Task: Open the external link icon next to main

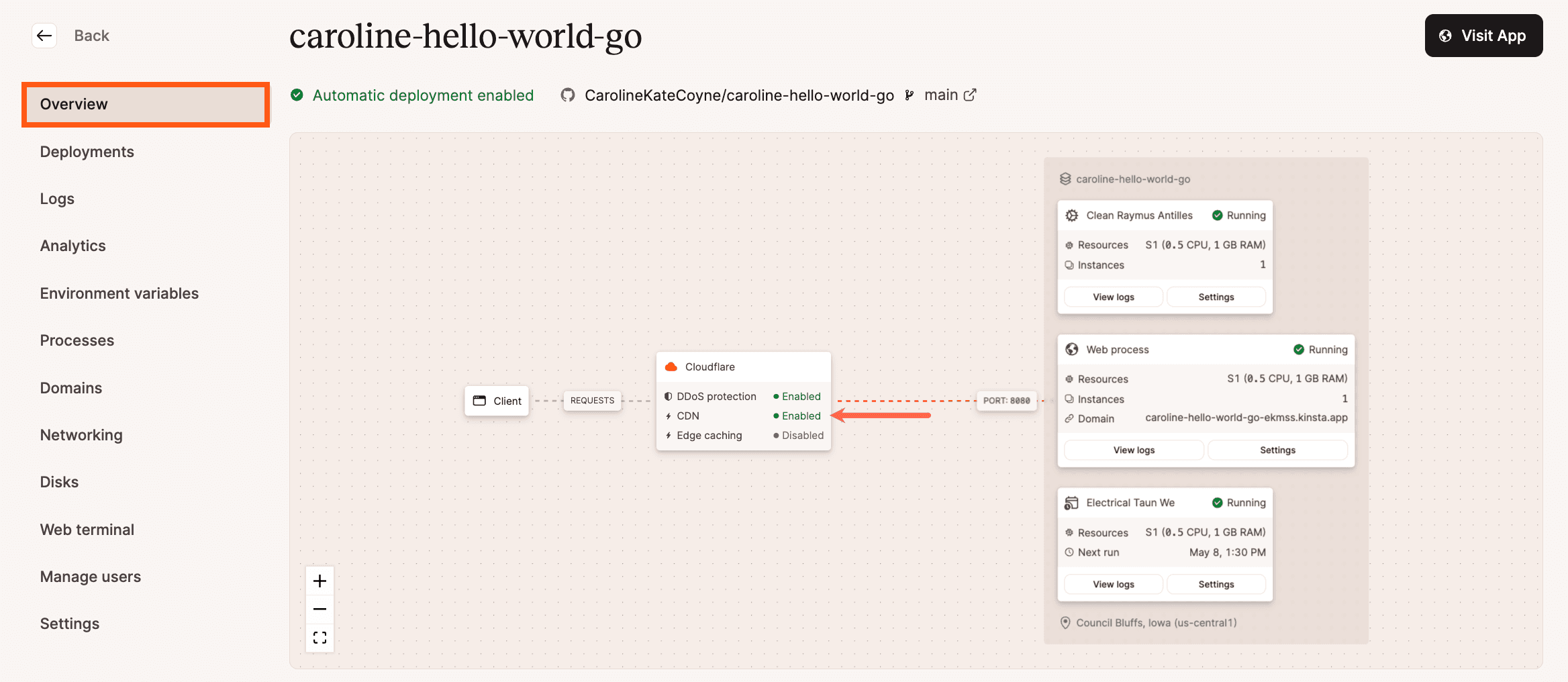Action: click(971, 95)
